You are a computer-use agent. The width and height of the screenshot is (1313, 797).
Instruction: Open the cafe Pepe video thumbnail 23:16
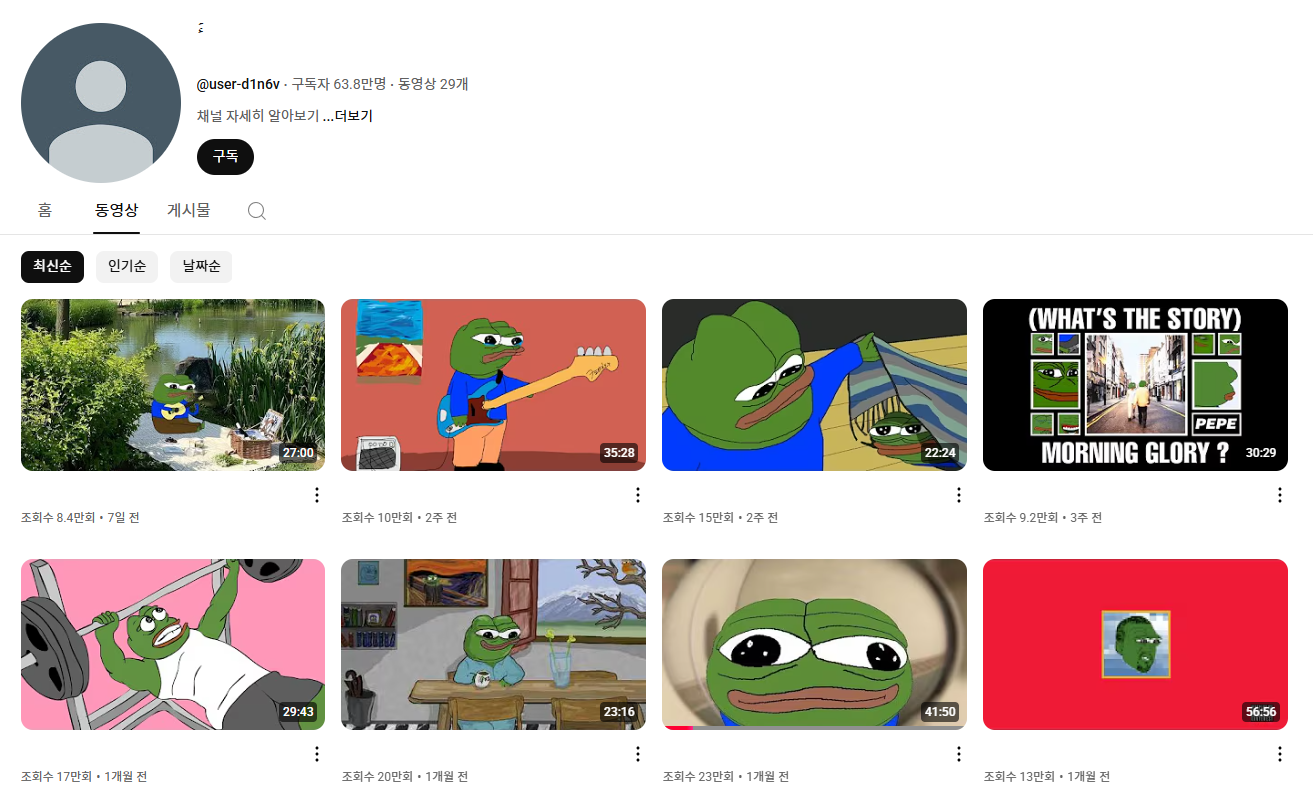[494, 644]
